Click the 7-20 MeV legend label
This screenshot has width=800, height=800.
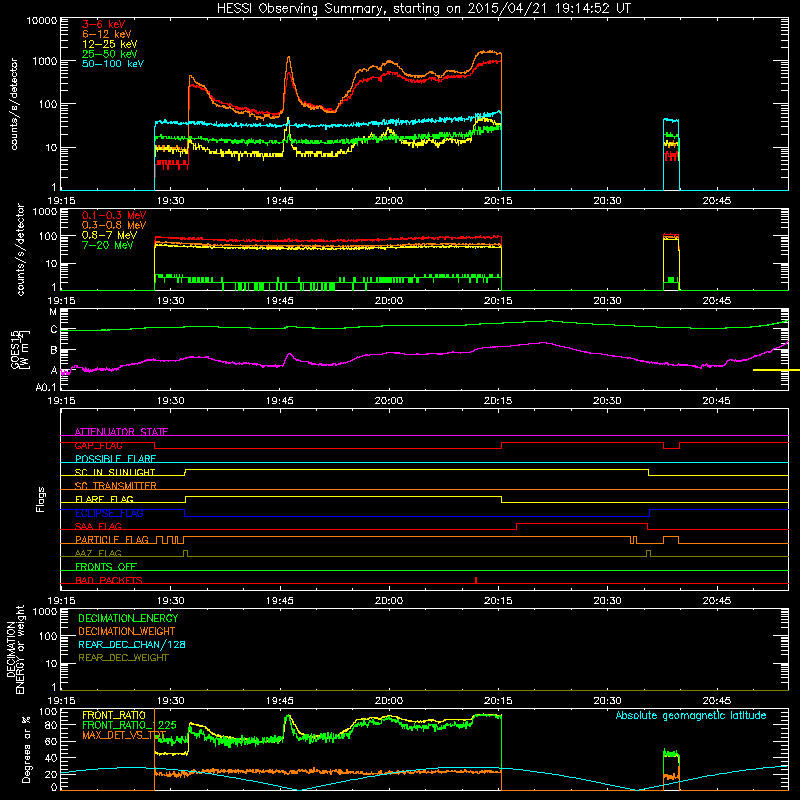click(107, 245)
